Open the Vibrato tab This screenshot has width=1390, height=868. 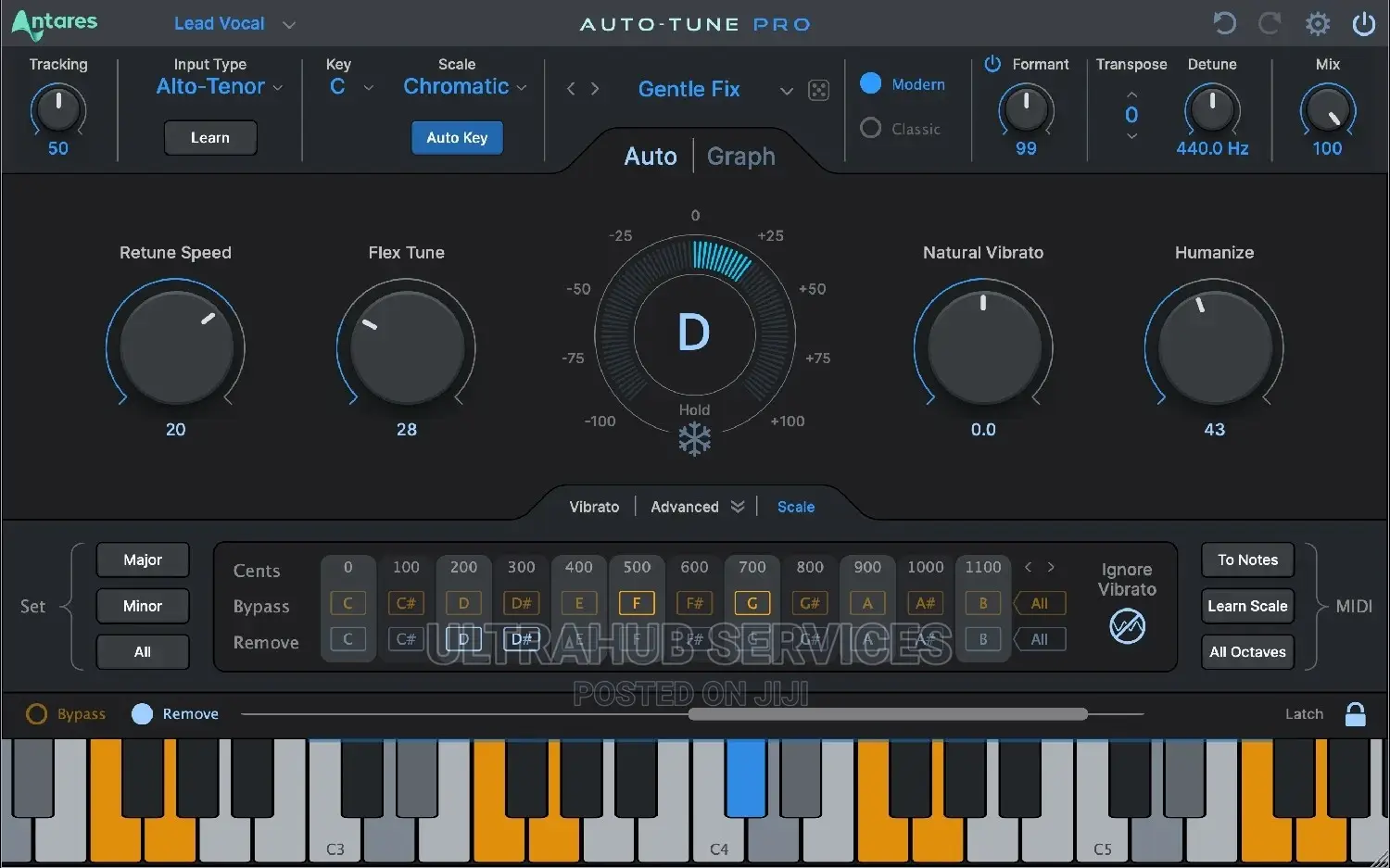coord(594,507)
